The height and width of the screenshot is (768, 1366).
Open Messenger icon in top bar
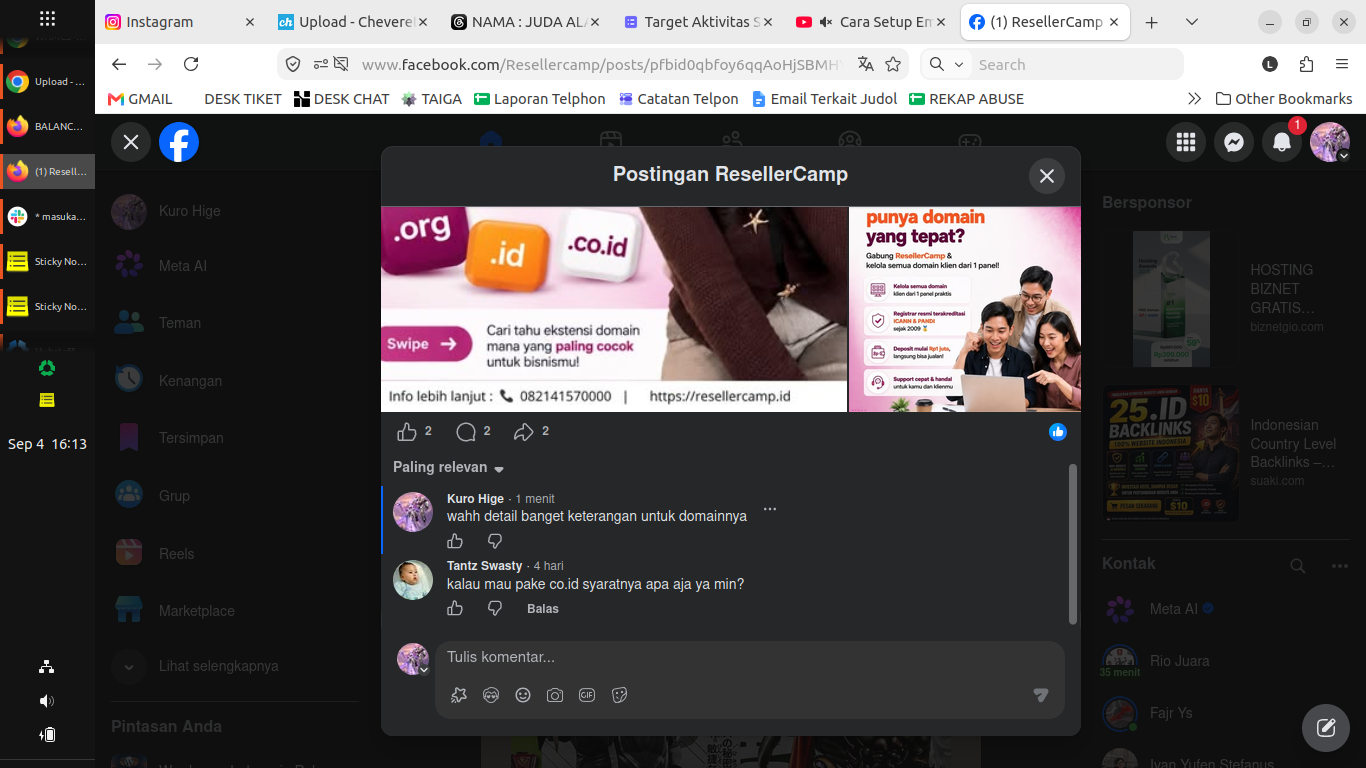click(1234, 142)
